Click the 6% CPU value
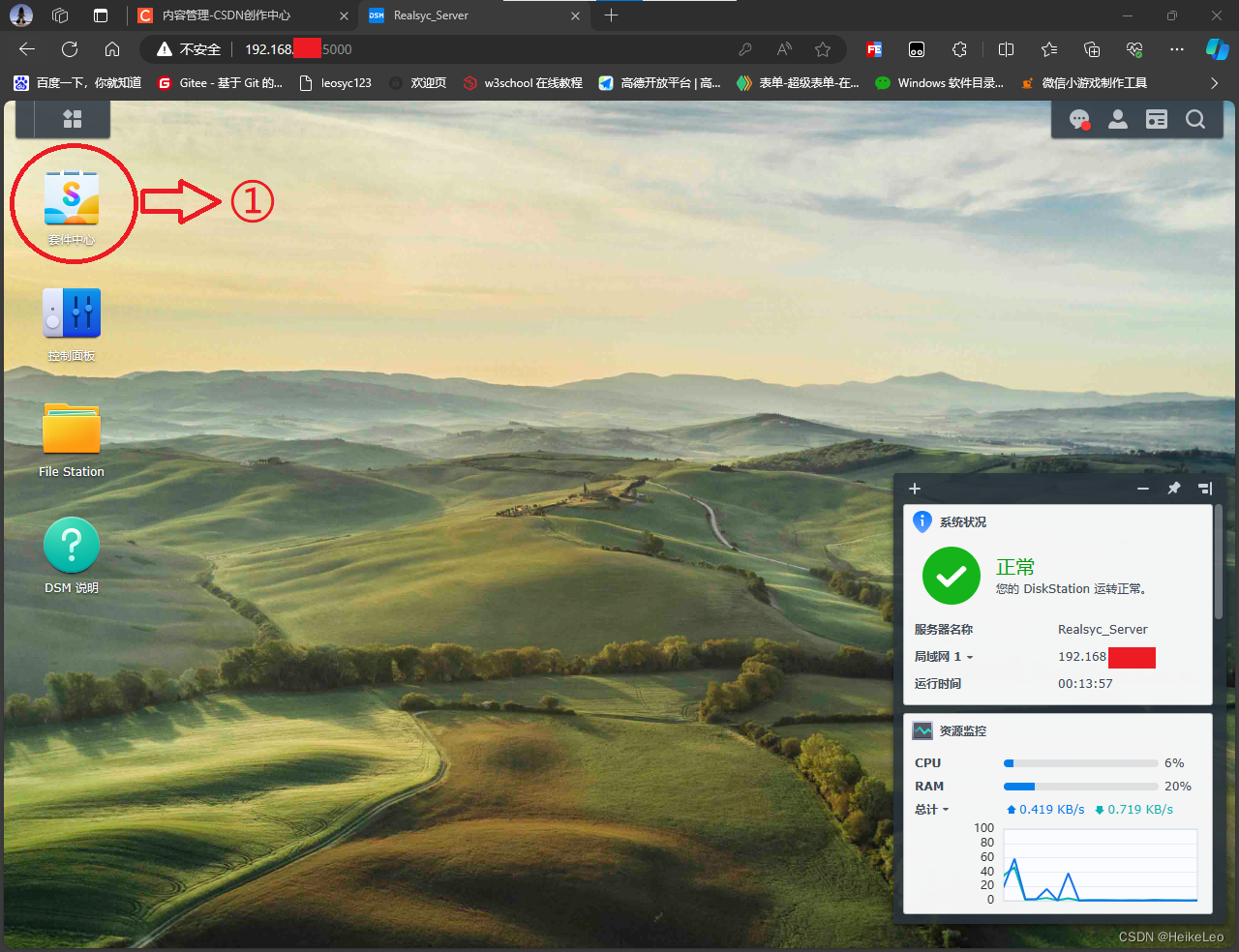The height and width of the screenshot is (952, 1239). (1174, 763)
